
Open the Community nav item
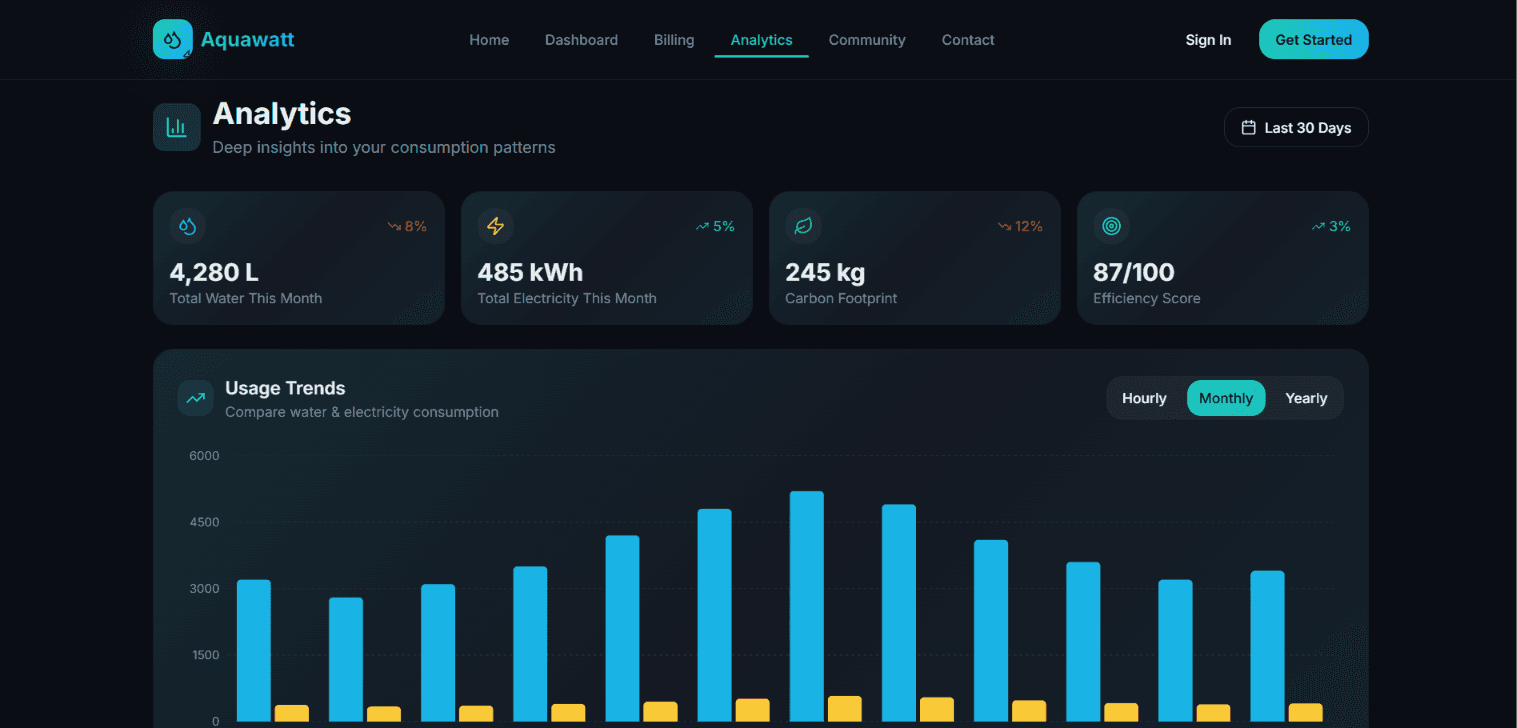(x=867, y=40)
